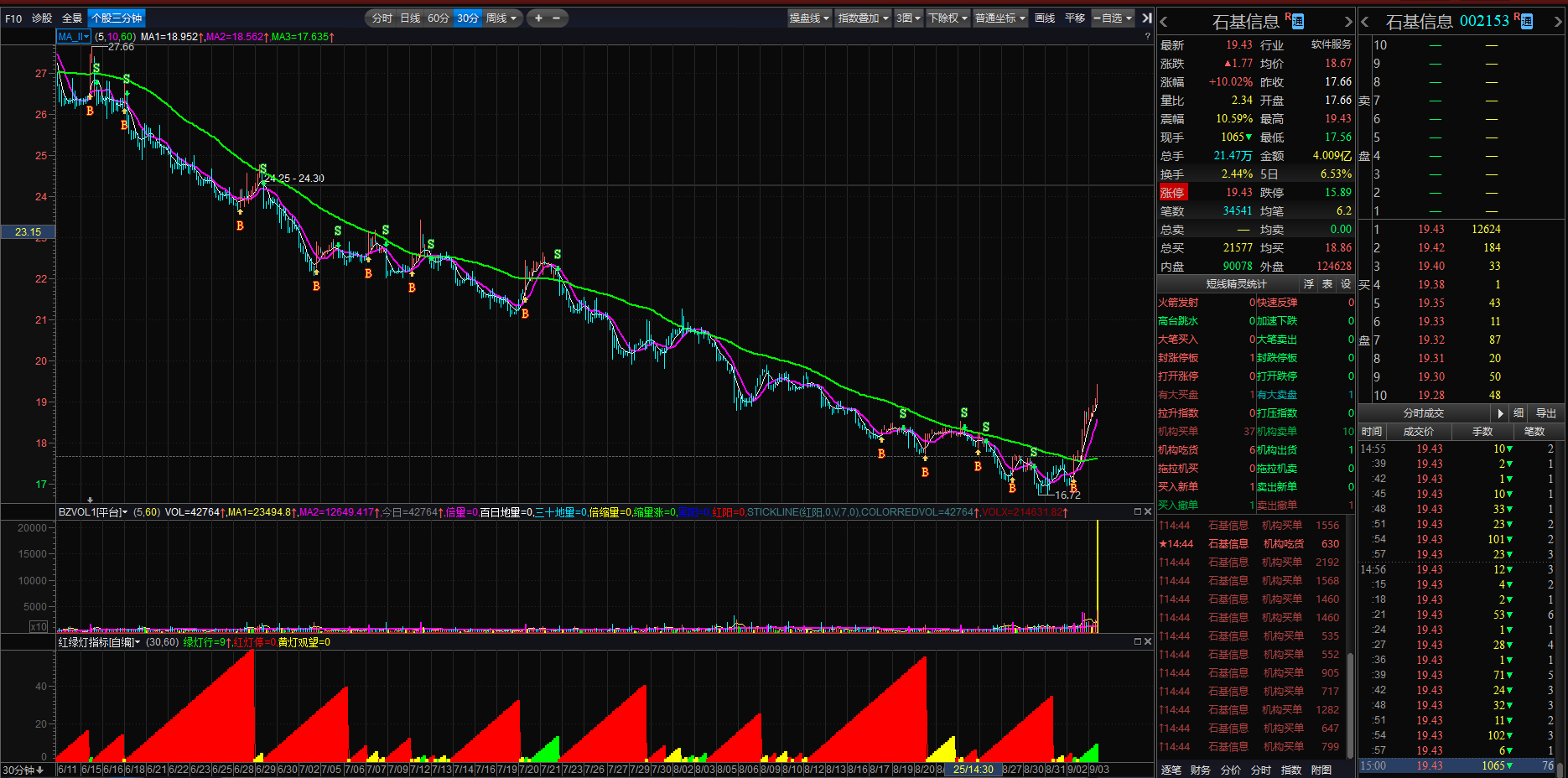Go to previous stock in the quote panel

pyautogui.click(x=1164, y=22)
